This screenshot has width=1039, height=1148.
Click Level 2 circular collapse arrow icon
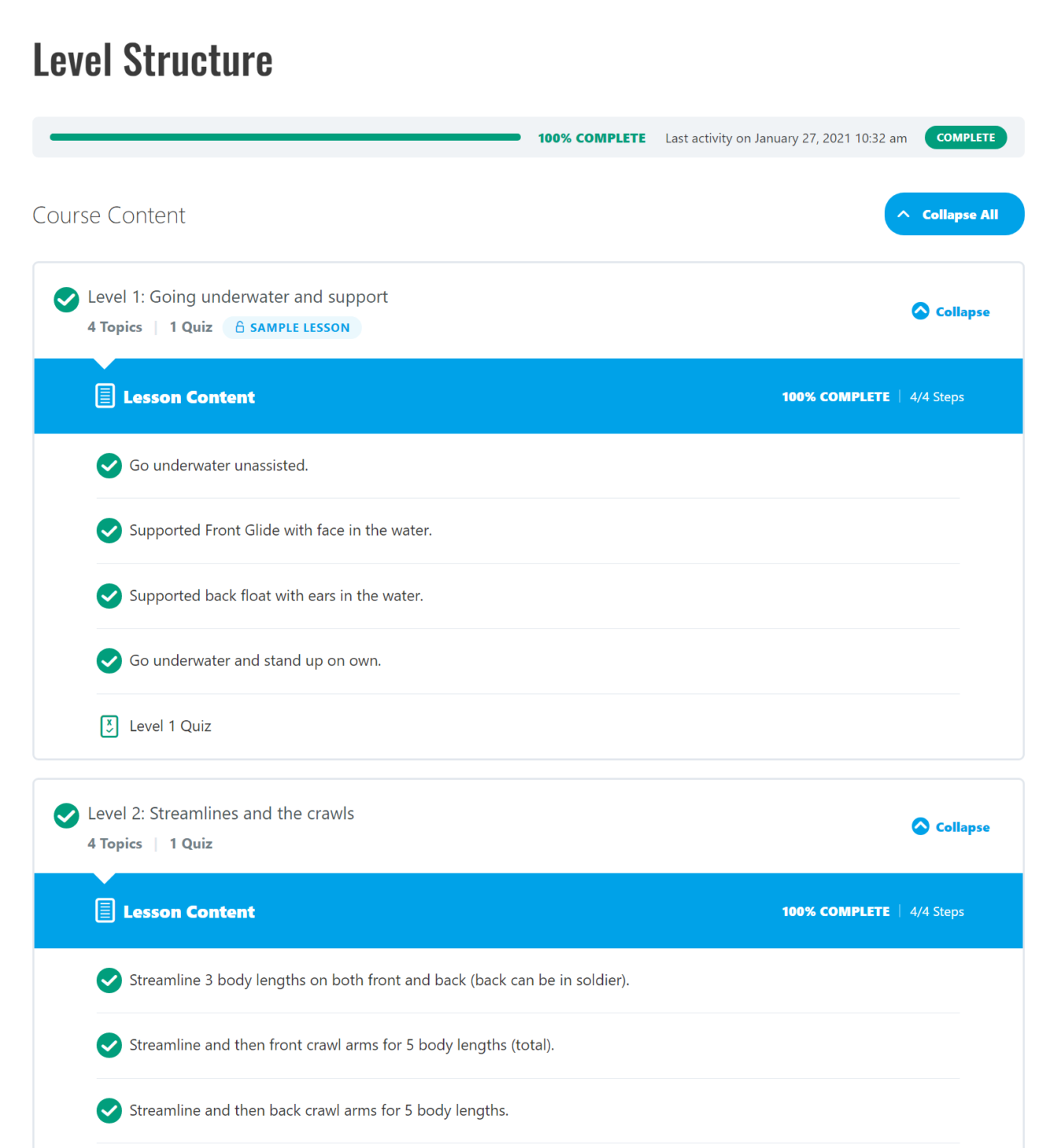click(920, 826)
